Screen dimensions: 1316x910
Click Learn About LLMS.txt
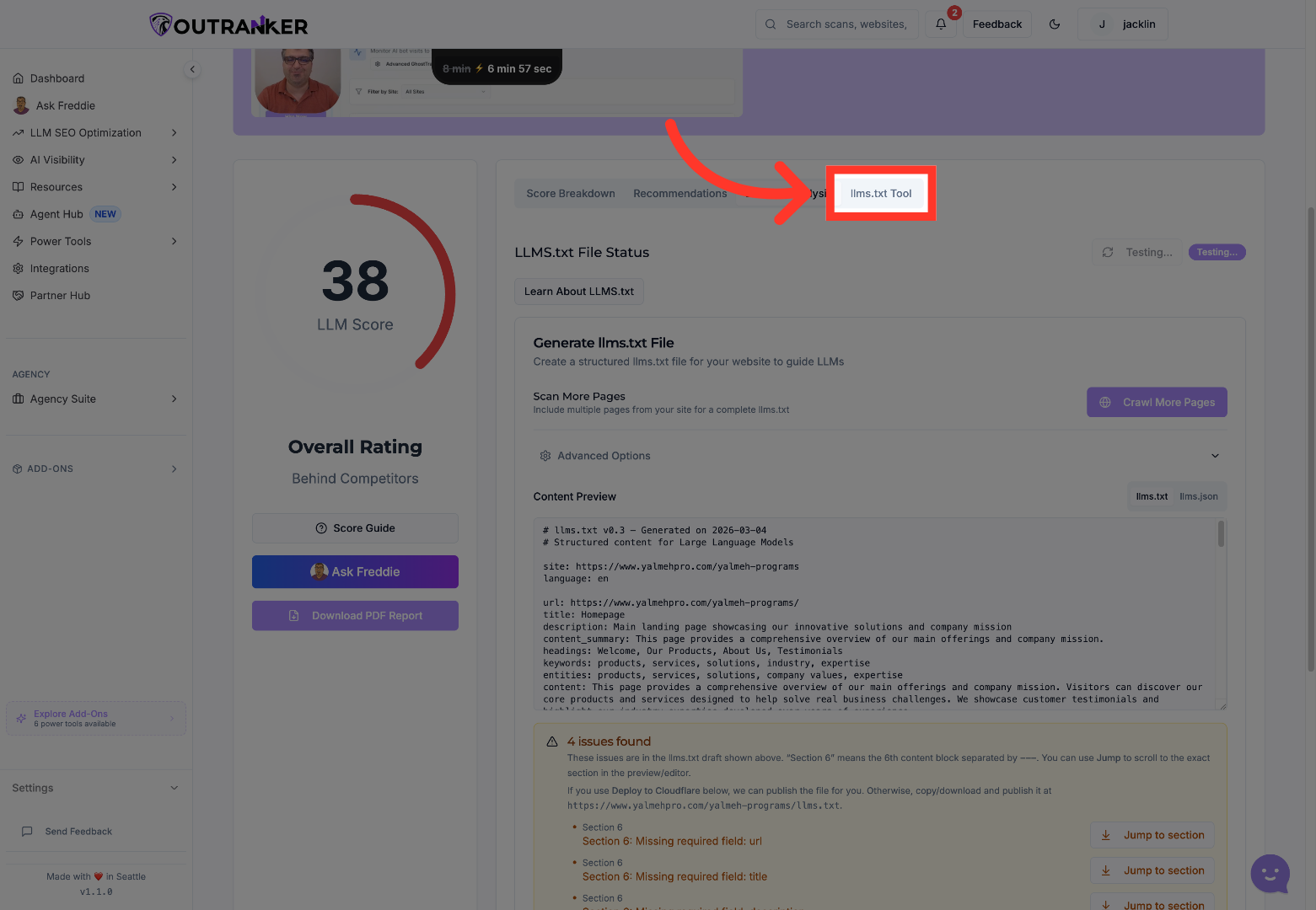(579, 292)
